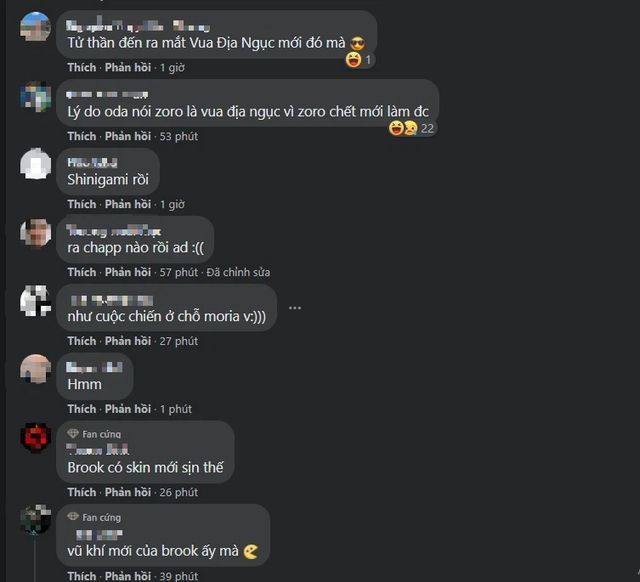The height and width of the screenshot is (582, 640).
Task: Click the diamond Fan cứng badge on Brook skin comment
Action: coord(73,433)
